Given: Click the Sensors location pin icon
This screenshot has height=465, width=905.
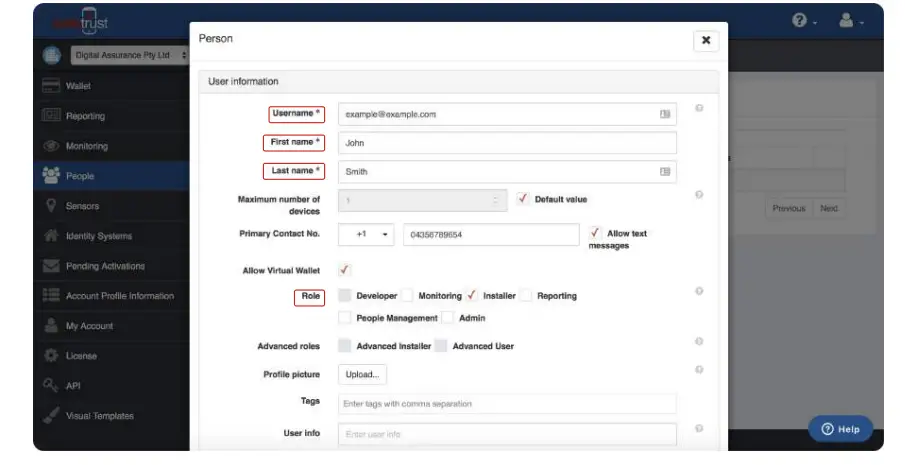Looking at the screenshot, I should [x=51, y=206].
